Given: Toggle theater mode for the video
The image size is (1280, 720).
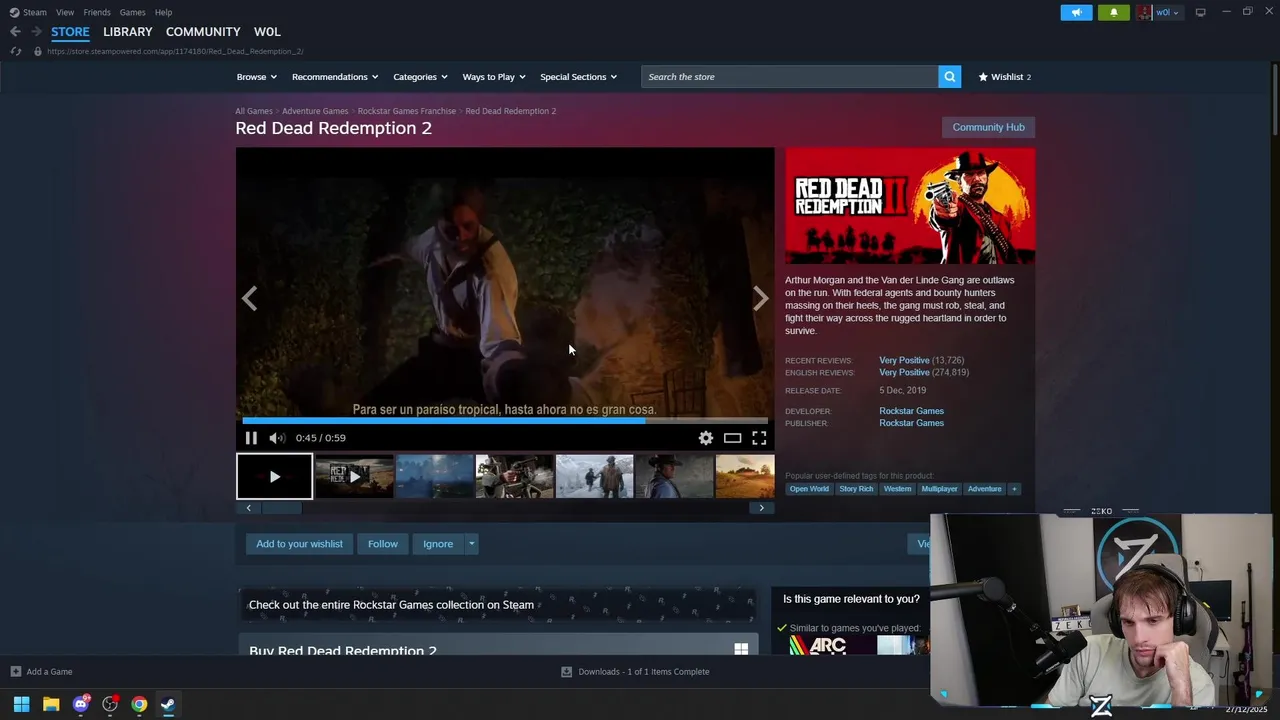Looking at the screenshot, I should click(x=733, y=438).
